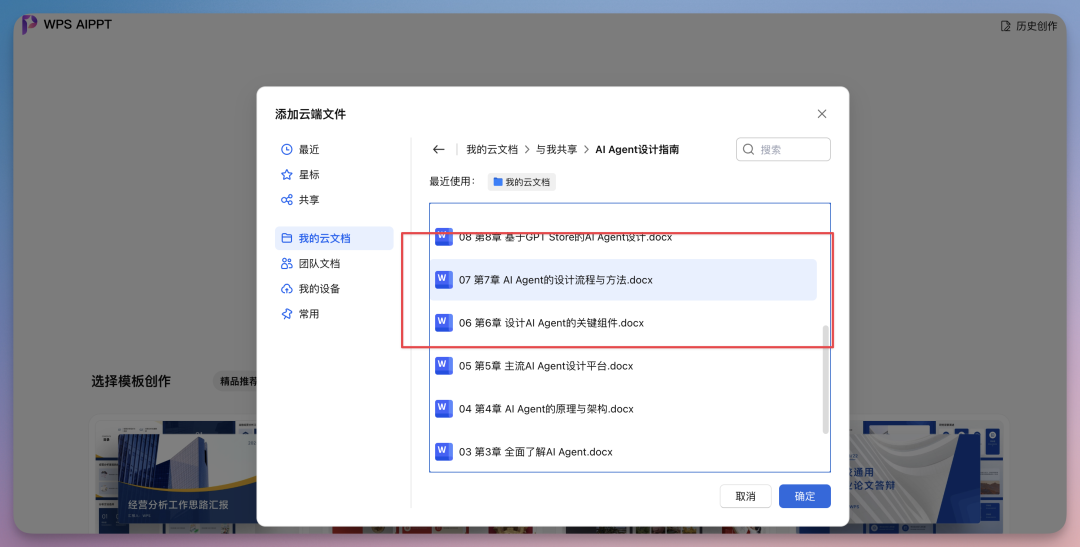This screenshot has width=1080, height=547.
Task: Select 04 第4章 AI Agent的原理与架构.docx
Action: click(623, 409)
